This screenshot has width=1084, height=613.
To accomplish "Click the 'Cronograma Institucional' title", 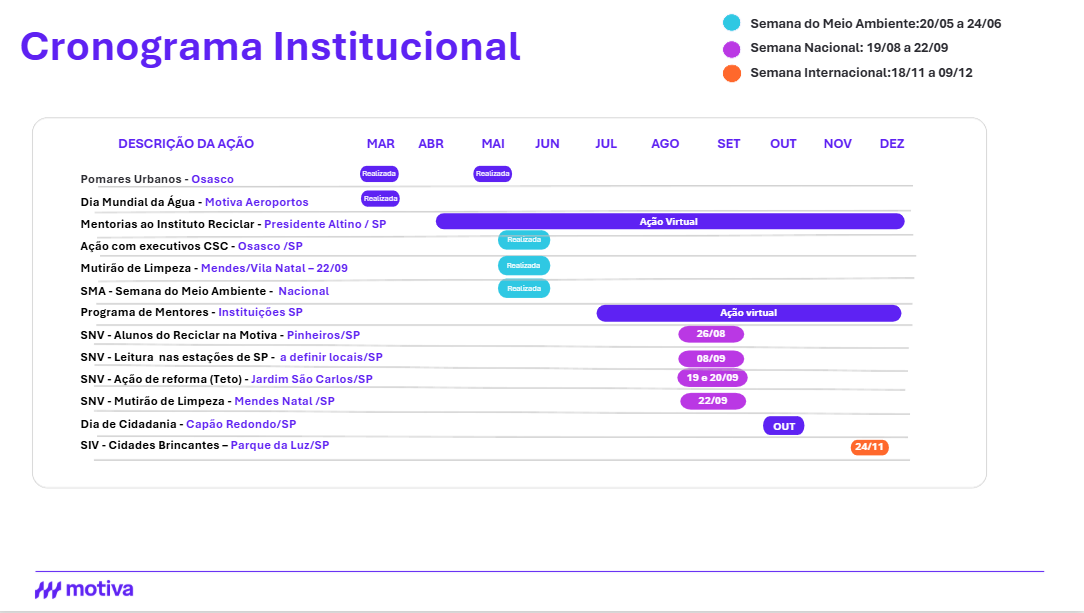I will [270, 47].
